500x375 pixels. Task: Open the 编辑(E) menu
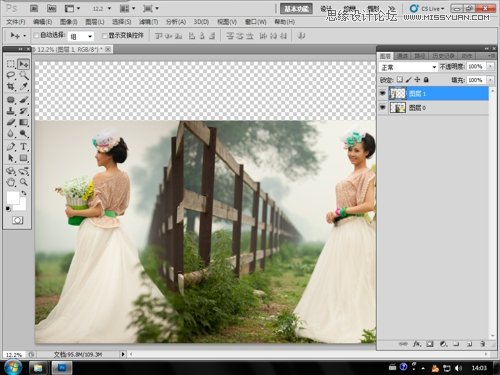tap(42, 22)
